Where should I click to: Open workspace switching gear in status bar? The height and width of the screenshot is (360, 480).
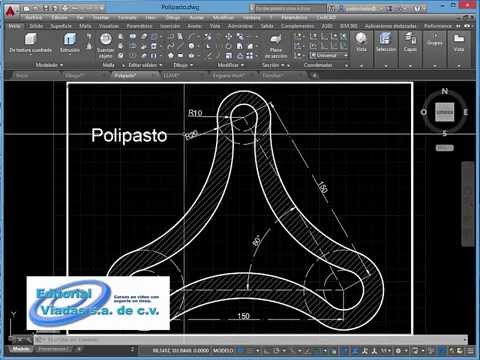click(398, 350)
